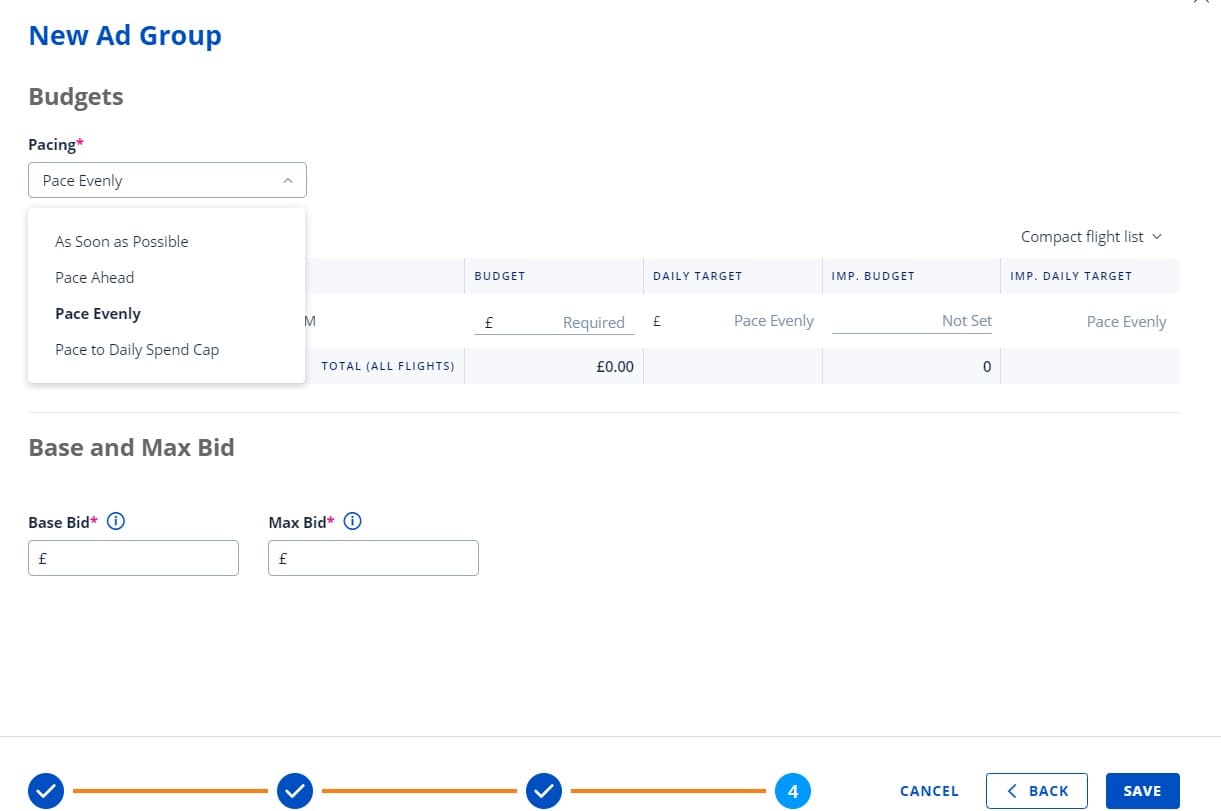Select Pace Ahead from the pacing list
The width and height of the screenshot is (1221, 811).
[94, 277]
